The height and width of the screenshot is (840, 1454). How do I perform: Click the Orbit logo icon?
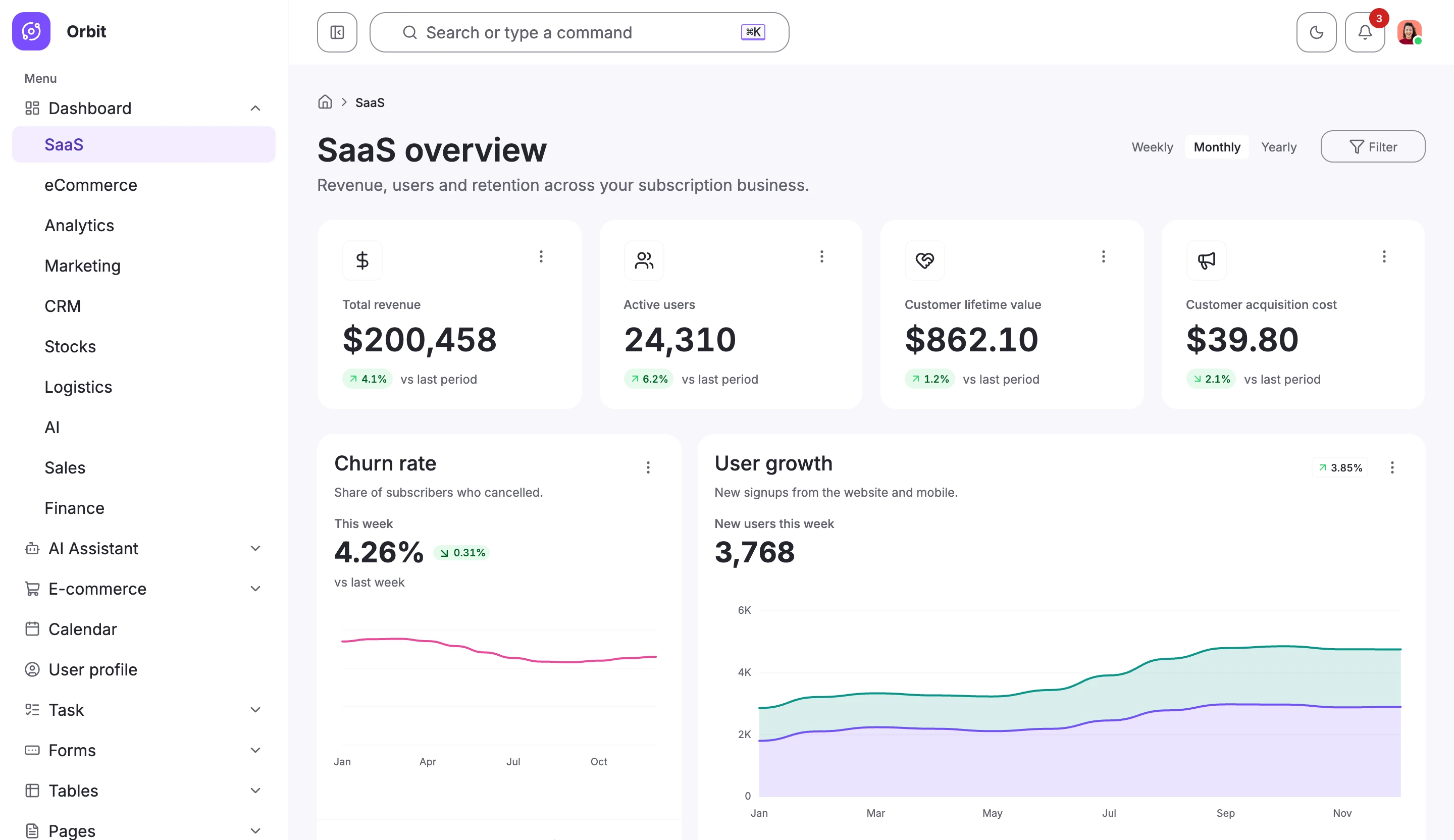(31, 31)
